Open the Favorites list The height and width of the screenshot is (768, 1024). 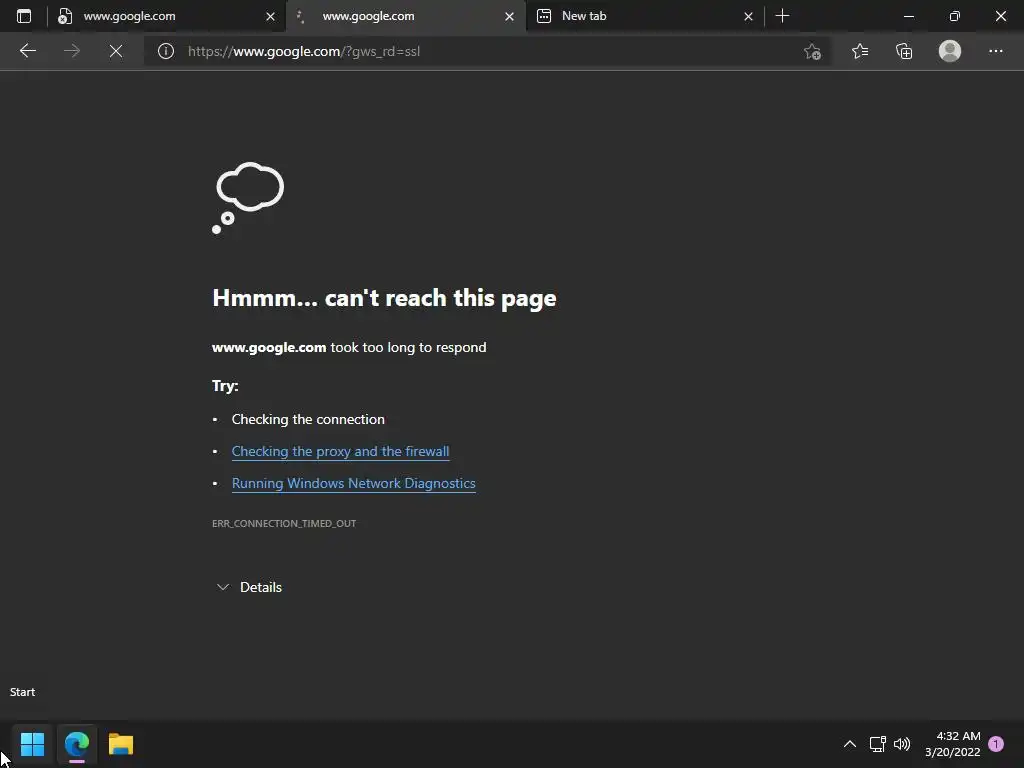[860, 51]
